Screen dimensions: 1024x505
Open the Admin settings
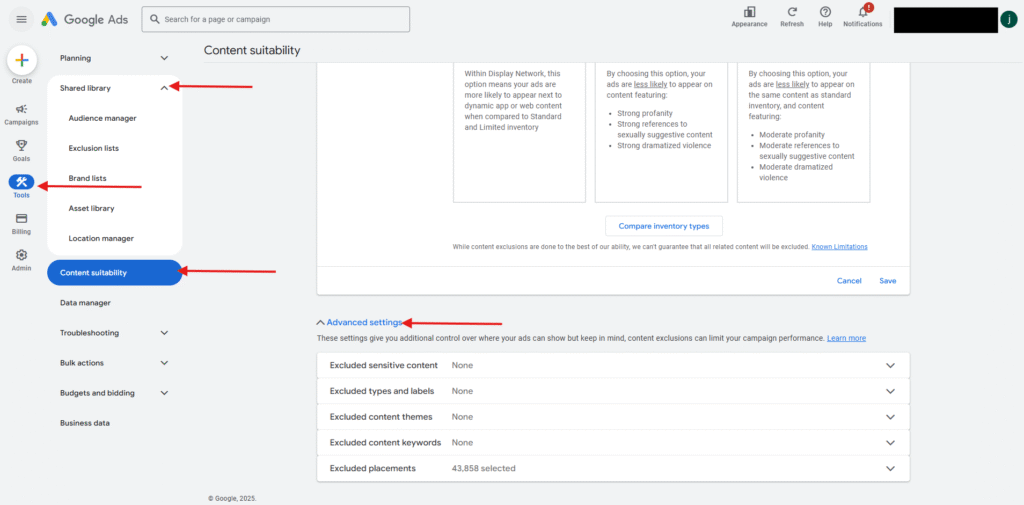tap(22, 260)
